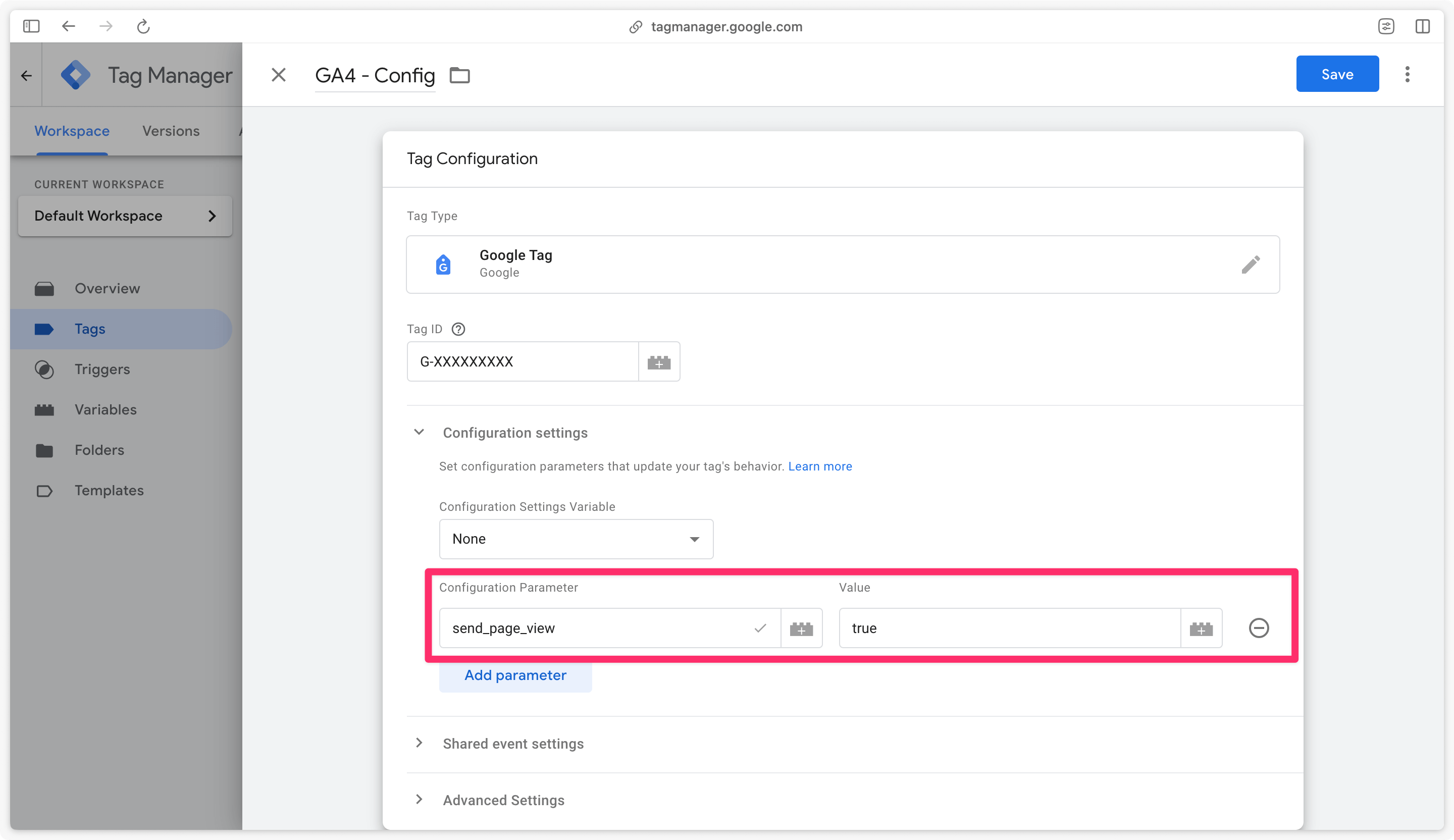The image size is (1454, 840).
Task: Click the save button
Action: pyautogui.click(x=1337, y=73)
